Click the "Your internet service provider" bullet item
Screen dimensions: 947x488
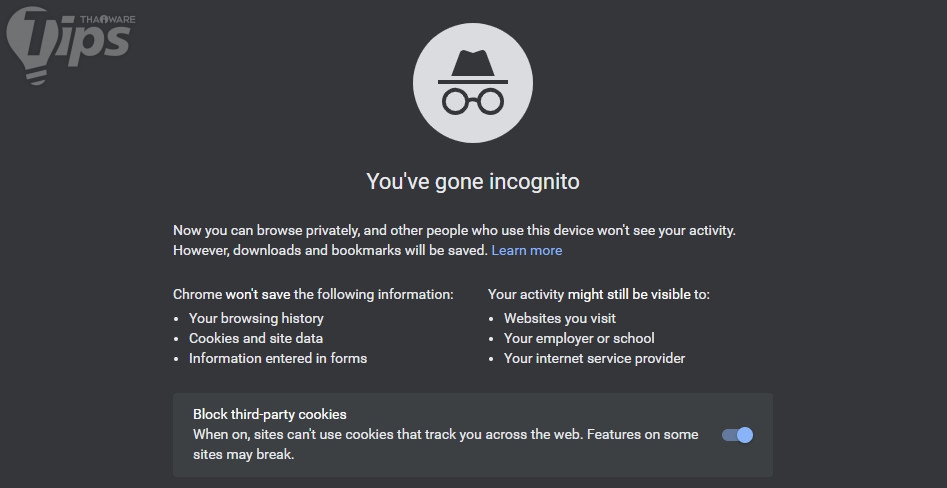coord(594,358)
